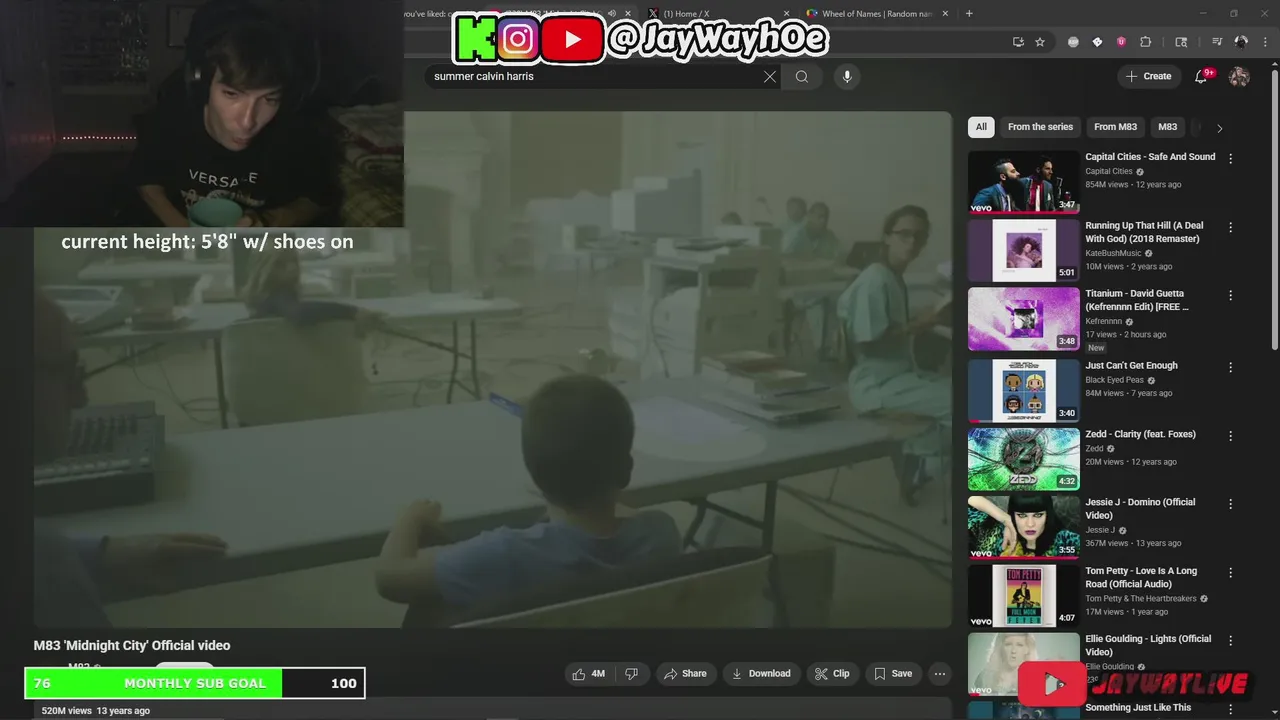
Task: Click "520M views 13 years ago" text
Action: click(95, 711)
